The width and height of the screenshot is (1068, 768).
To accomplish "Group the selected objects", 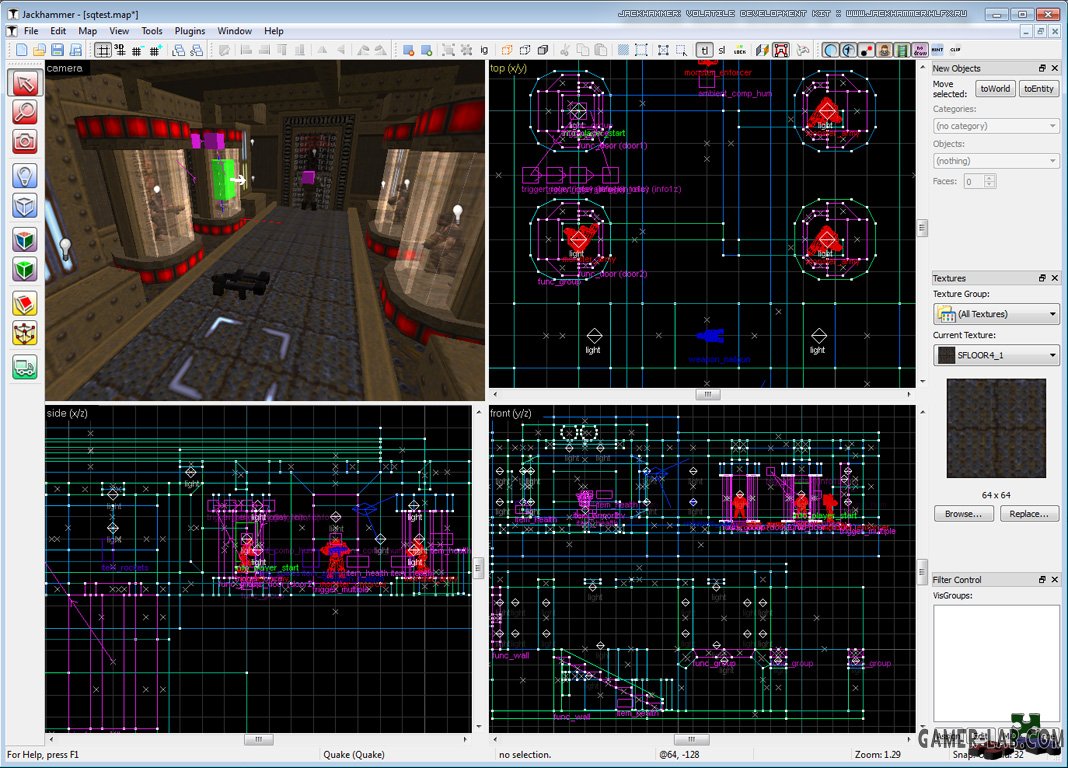I will click(x=448, y=50).
